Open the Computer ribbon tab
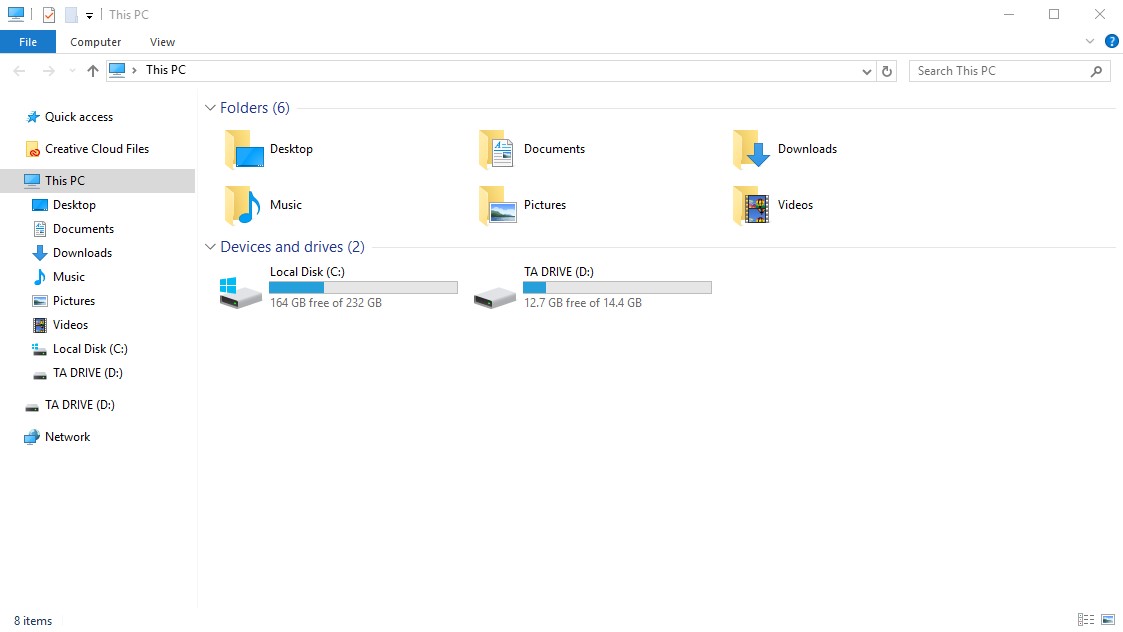The image size is (1123, 632). coord(95,42)
